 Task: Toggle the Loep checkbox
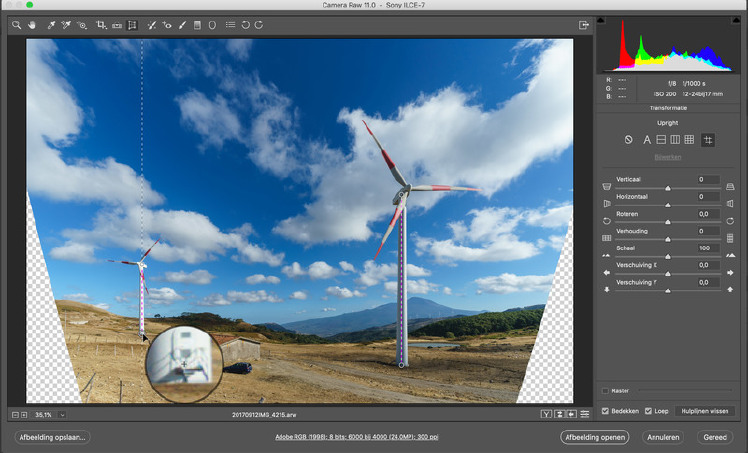pyautogui.click(x=648, y=411)
